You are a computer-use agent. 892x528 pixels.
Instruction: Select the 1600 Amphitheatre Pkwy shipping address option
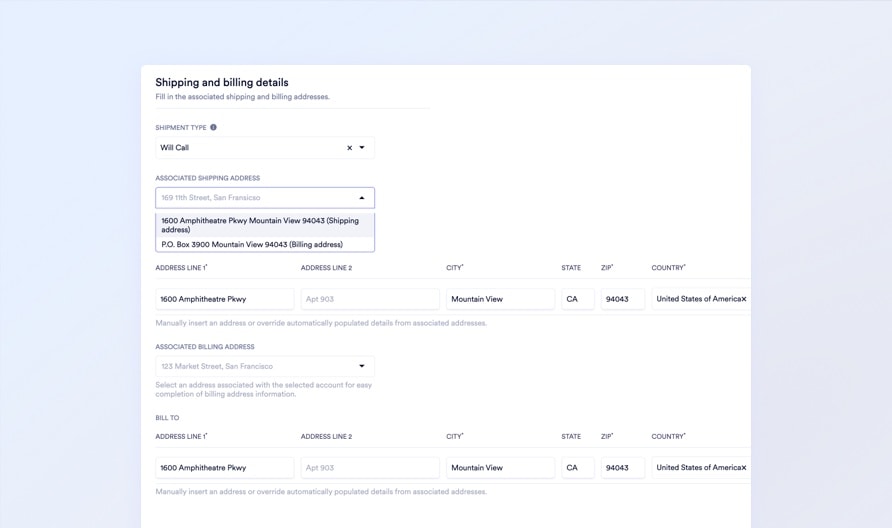[x=265, y=225]
